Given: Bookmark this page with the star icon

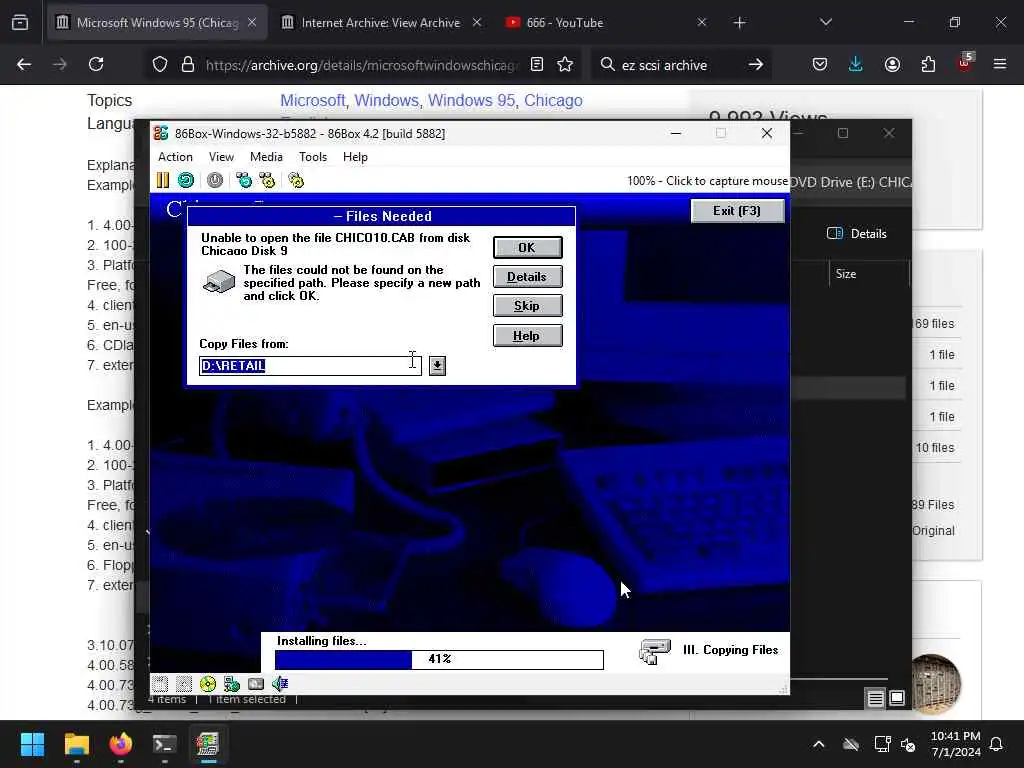Looking at the screenshot, I should click(565, 64).
